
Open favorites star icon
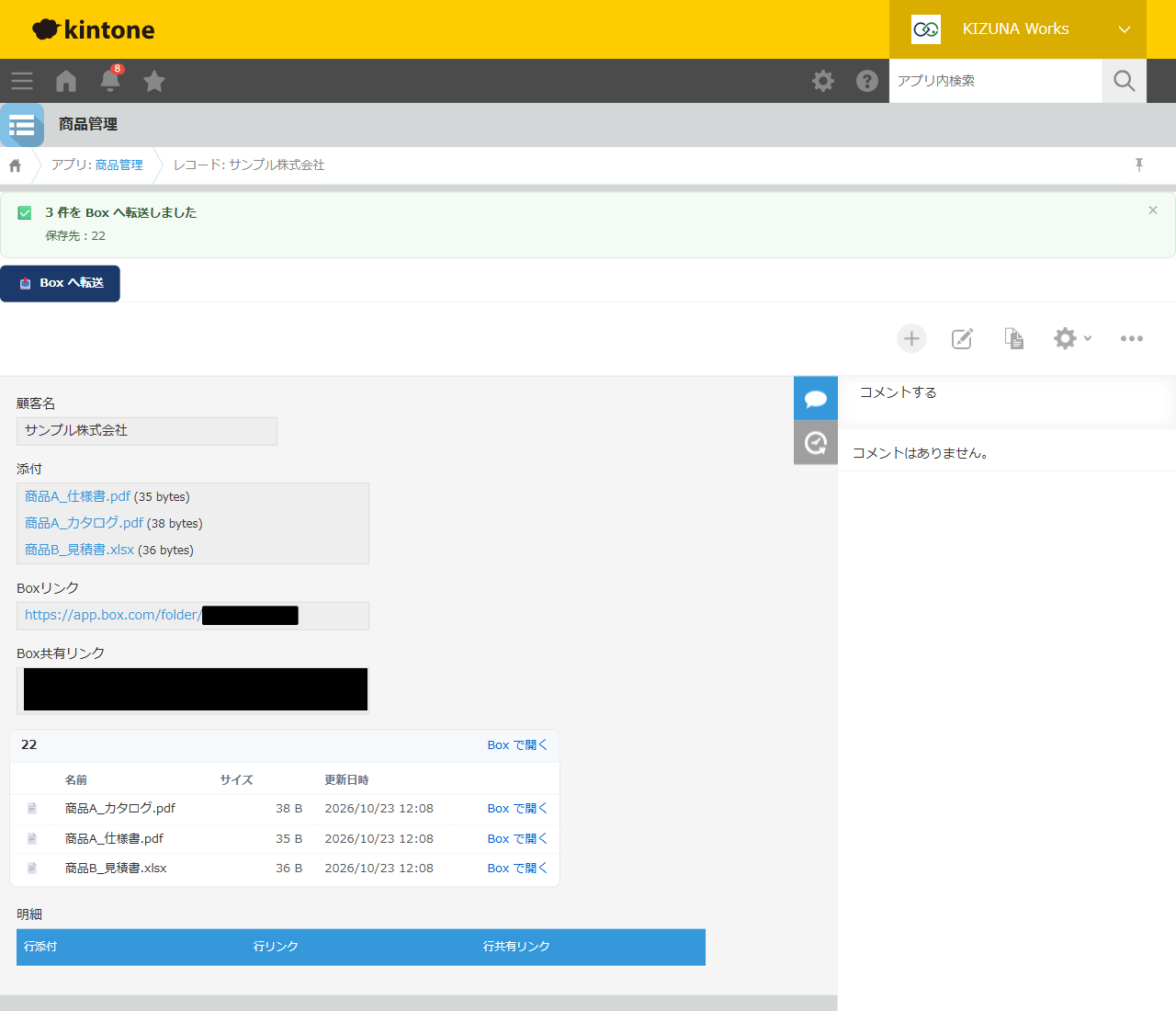click(x=154, y=81)
